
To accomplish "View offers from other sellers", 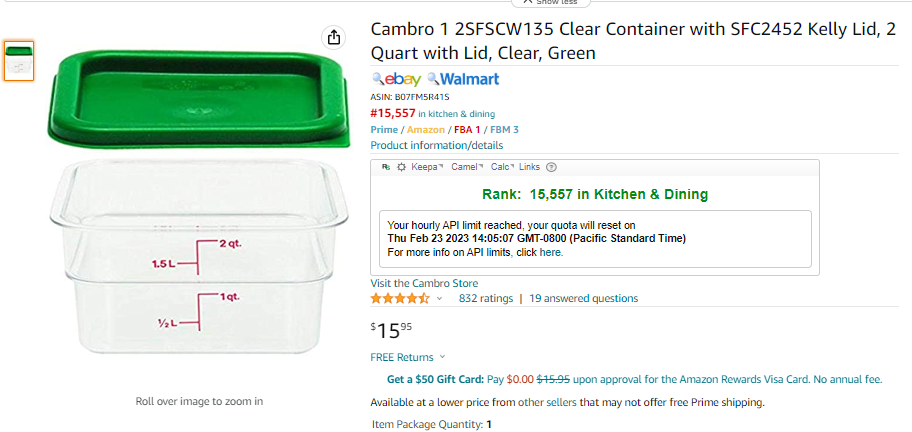I will (547, 402).
